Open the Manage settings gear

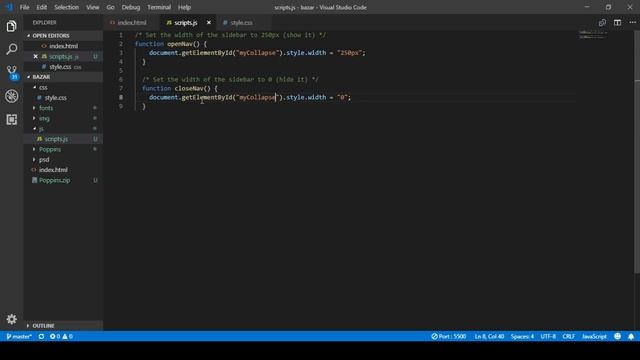(11, 319)
